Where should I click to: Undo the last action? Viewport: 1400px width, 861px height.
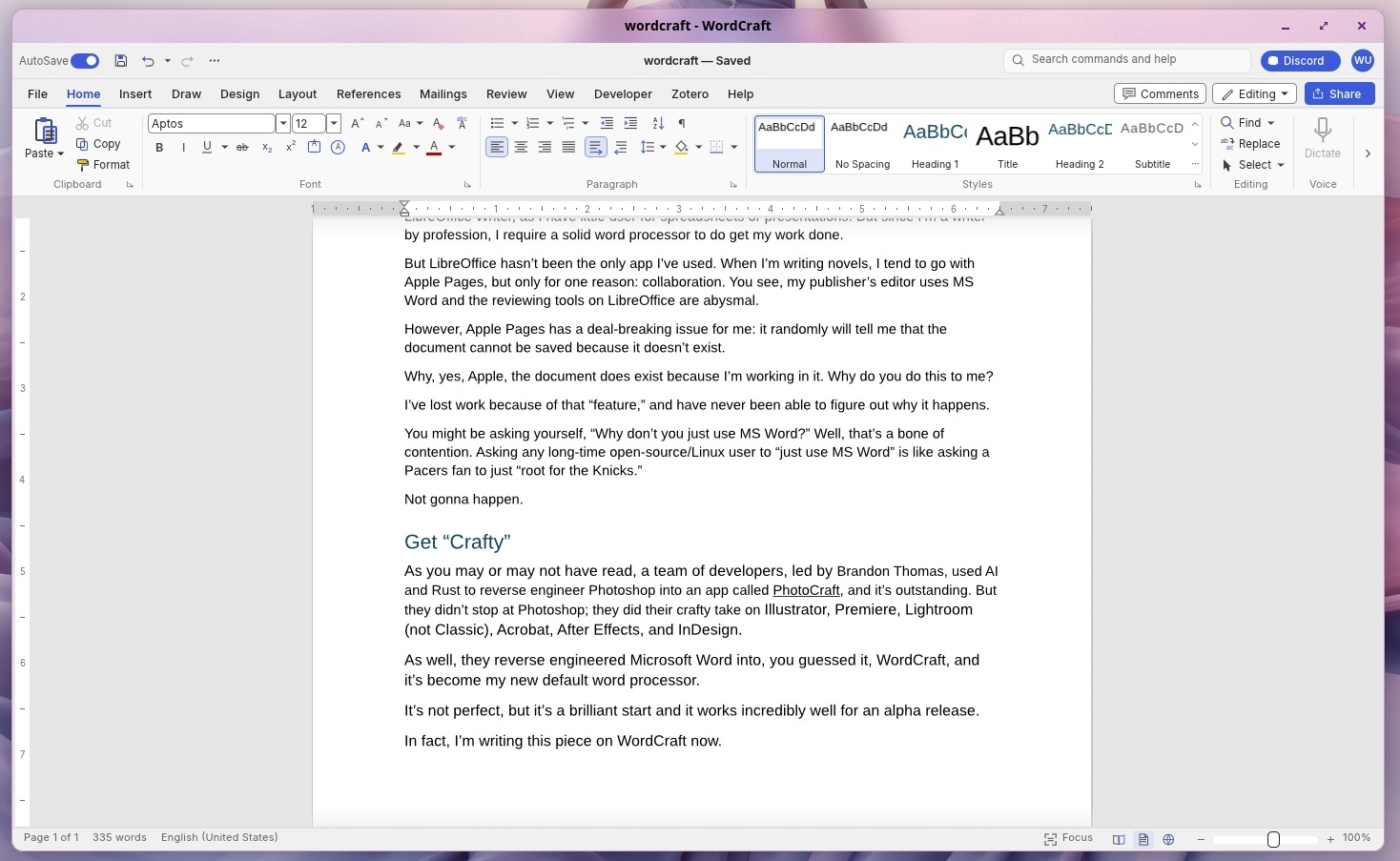point(148,61)
